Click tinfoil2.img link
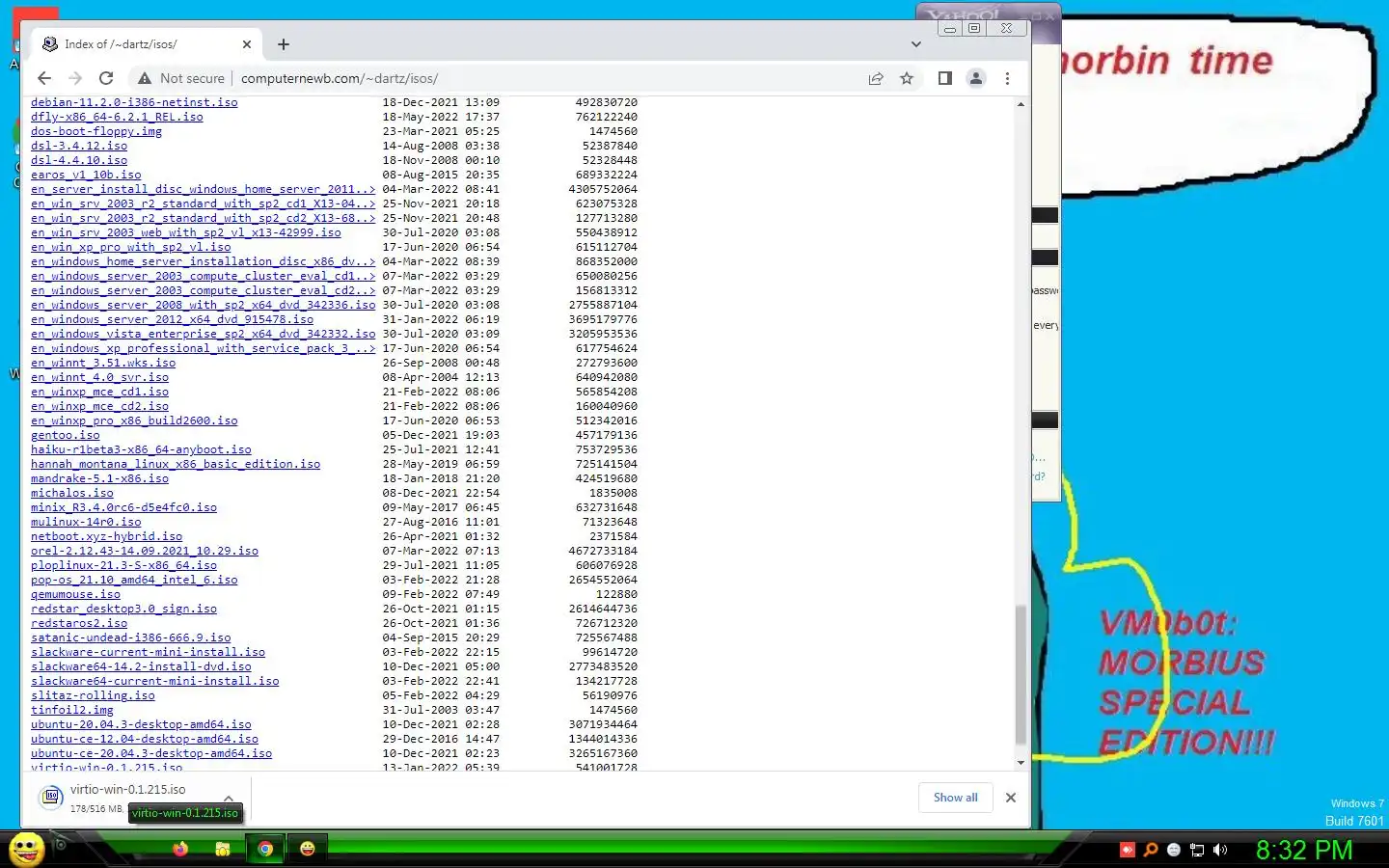 [72, 710]
